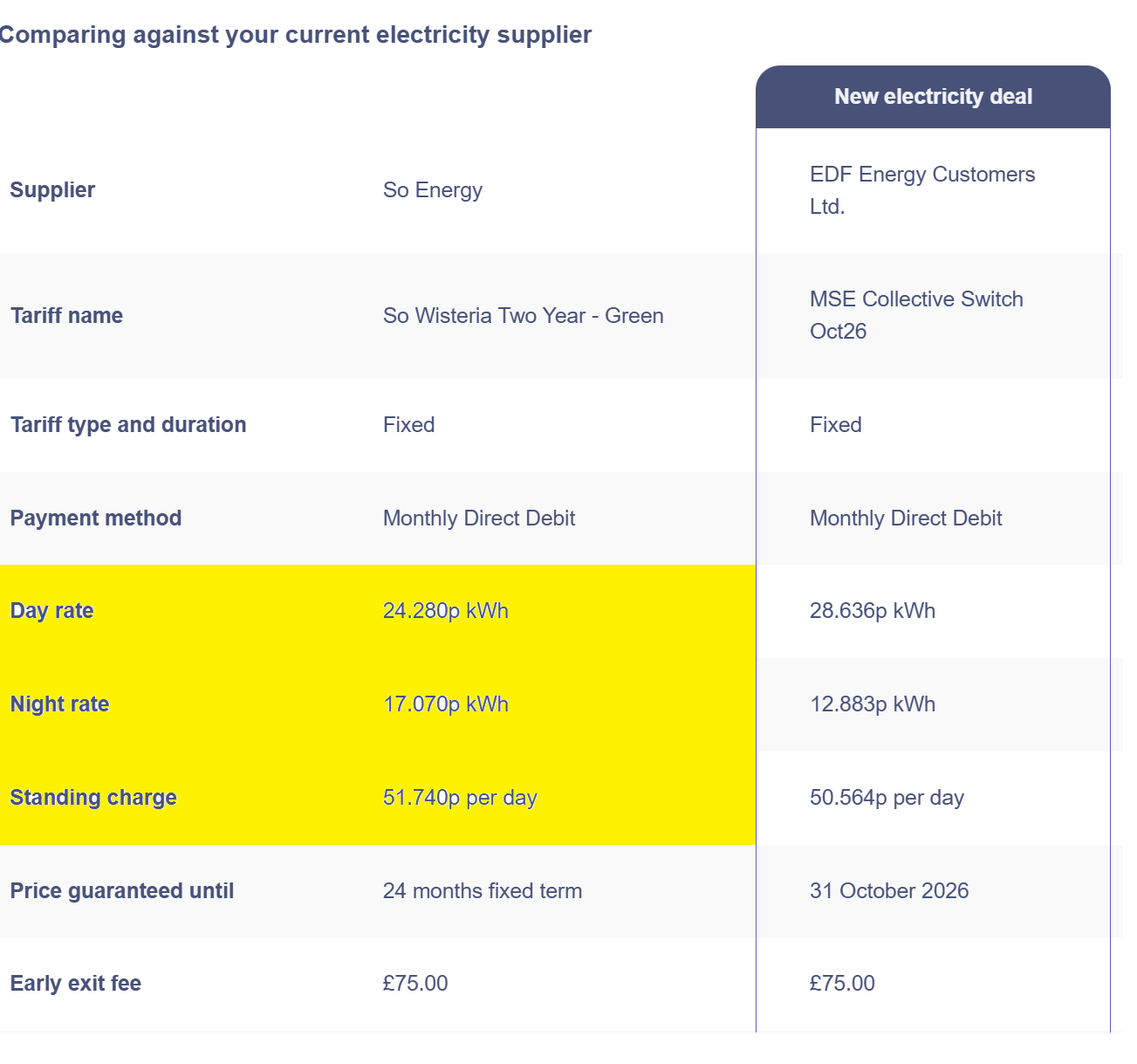This screenshot has height=1064, width=1137.
Task: Click the Tariff type and duration row label
Action: pyautogui.click(x=128, y=425)
